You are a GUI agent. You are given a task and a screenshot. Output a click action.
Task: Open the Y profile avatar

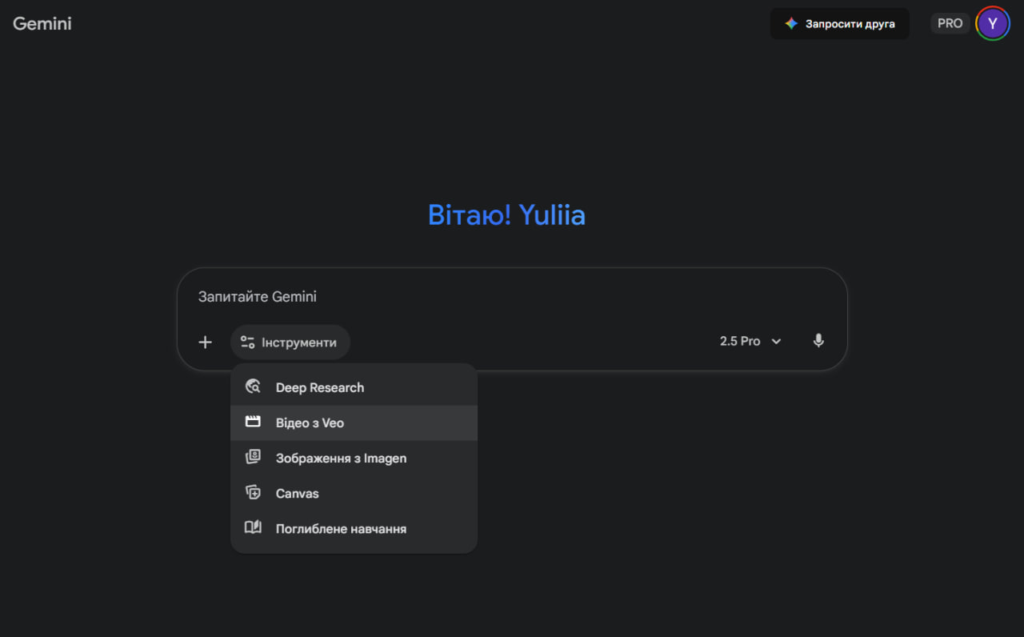(992, 24)
